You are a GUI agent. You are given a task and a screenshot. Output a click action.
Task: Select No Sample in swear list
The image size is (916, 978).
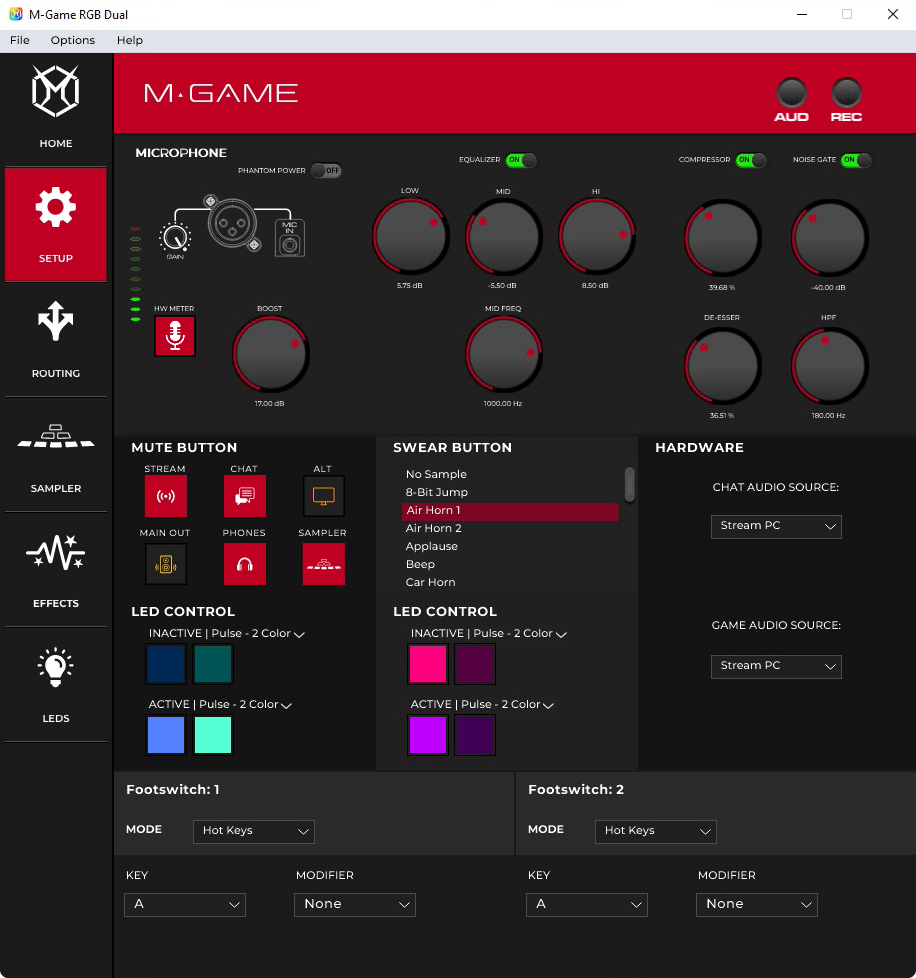pyautogui.click(x=510, y=474)
